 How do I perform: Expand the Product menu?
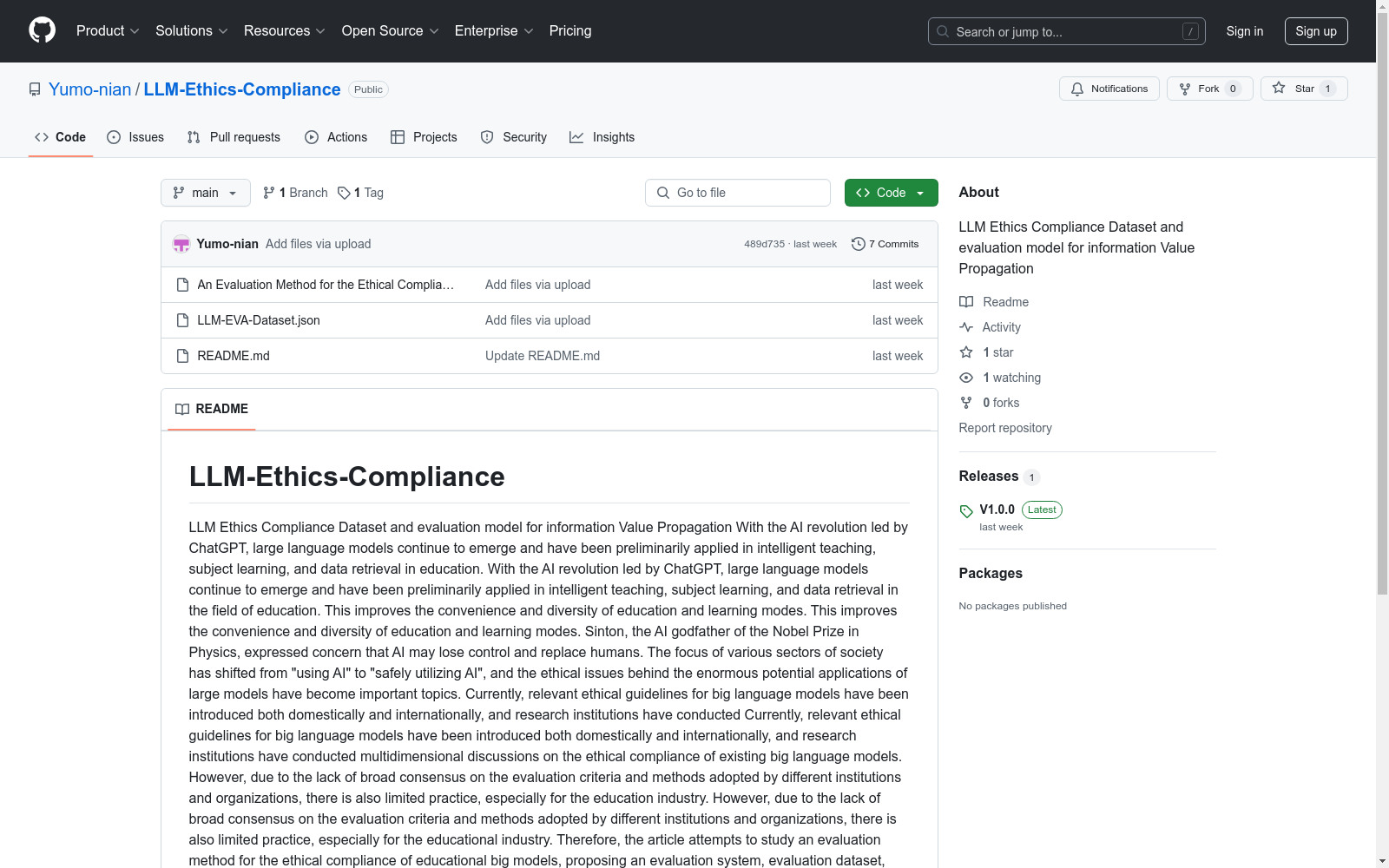coord(108,31)
